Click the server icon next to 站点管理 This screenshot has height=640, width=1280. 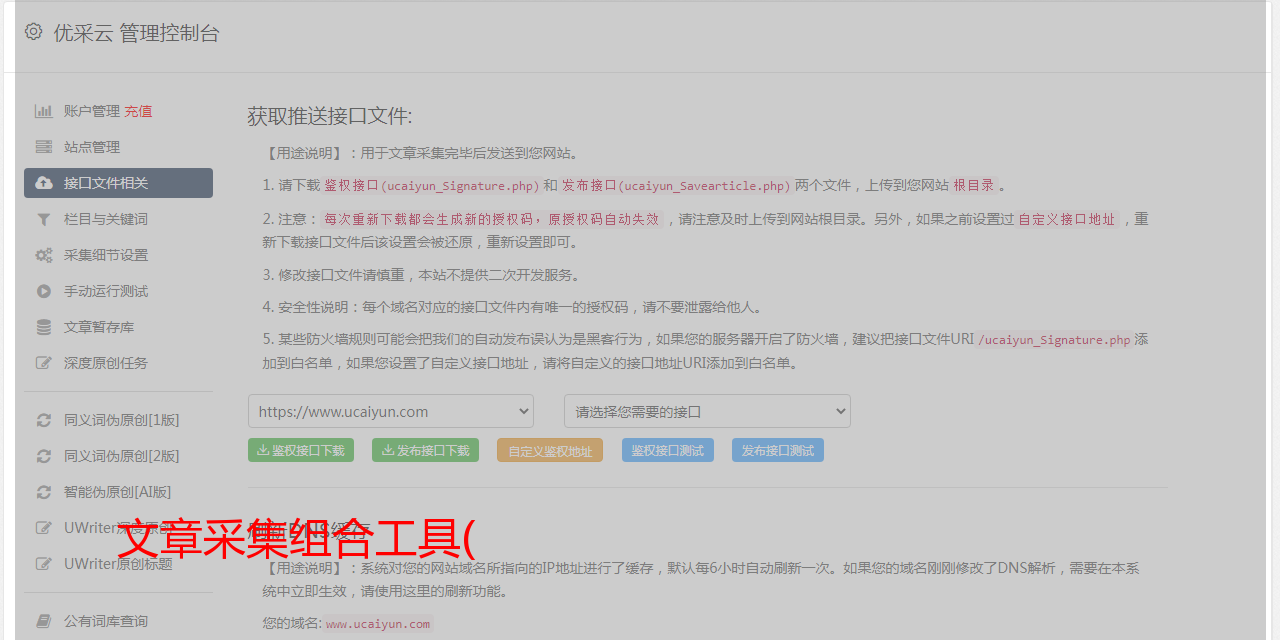coord(44,147)
